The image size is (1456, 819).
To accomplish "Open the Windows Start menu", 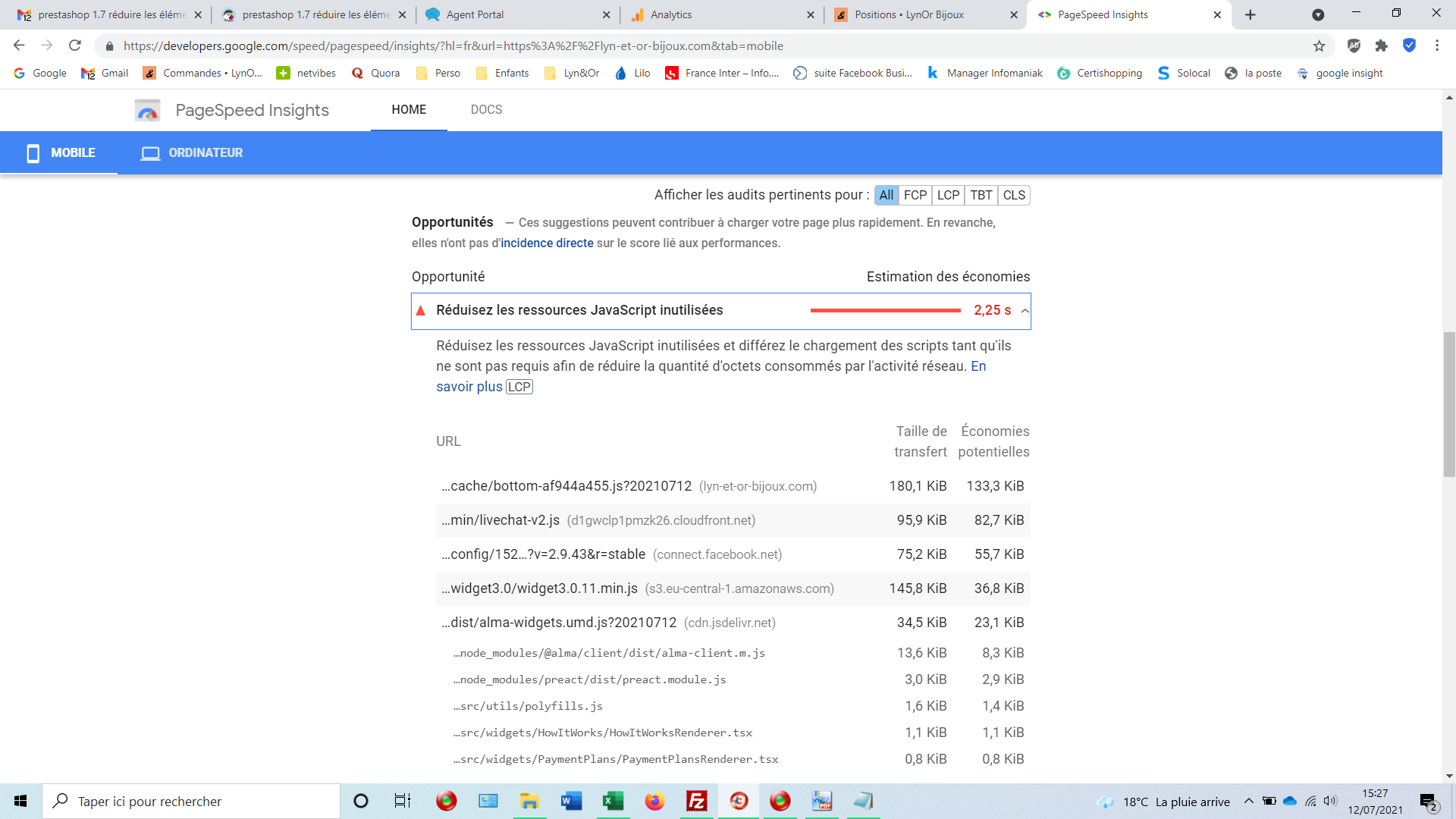I will coord(20,801).
